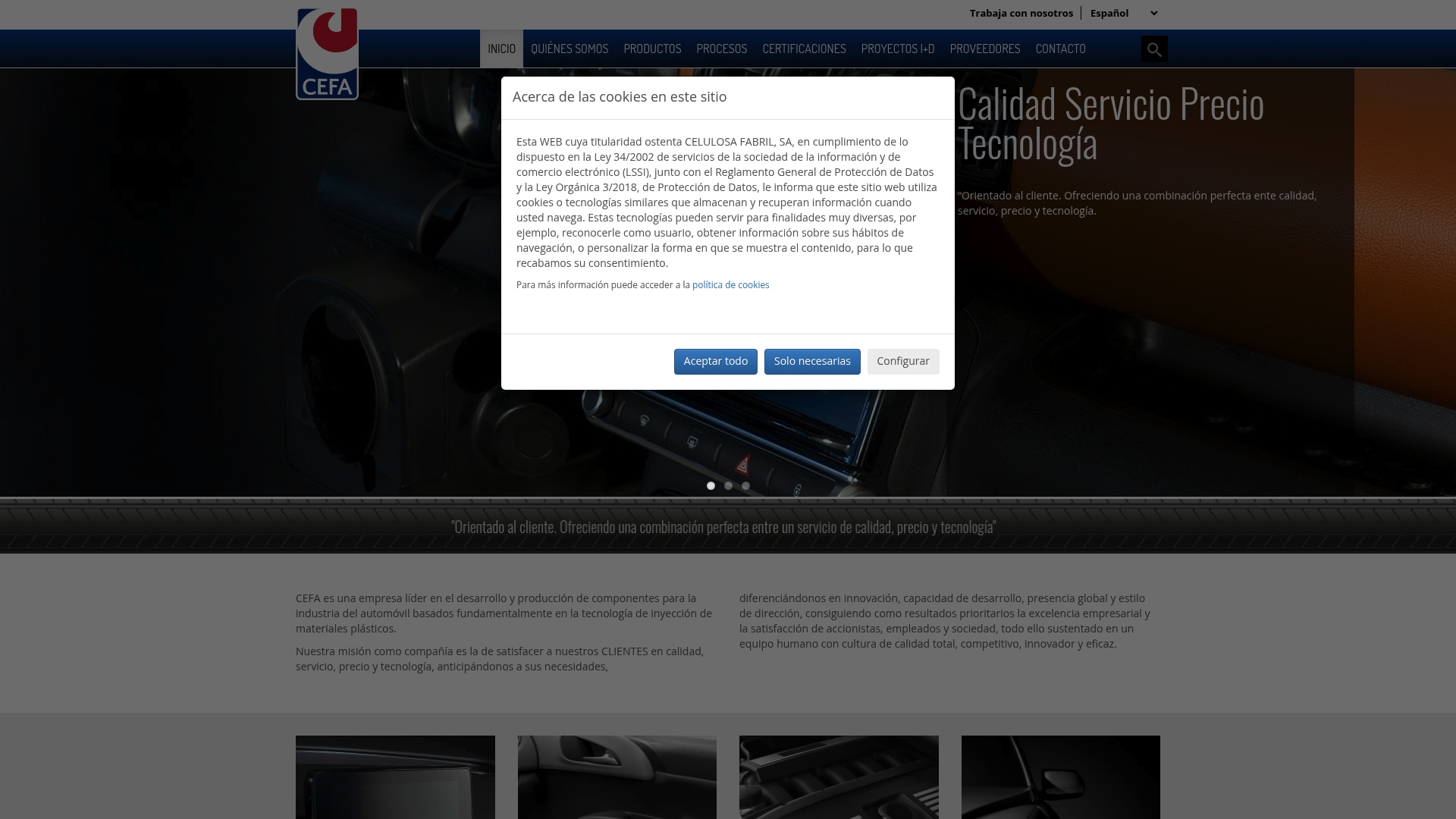The width and height of the screenshot is (1456, 819).
Task: Open INICIO menu item
Action: (x=501, y=49)
